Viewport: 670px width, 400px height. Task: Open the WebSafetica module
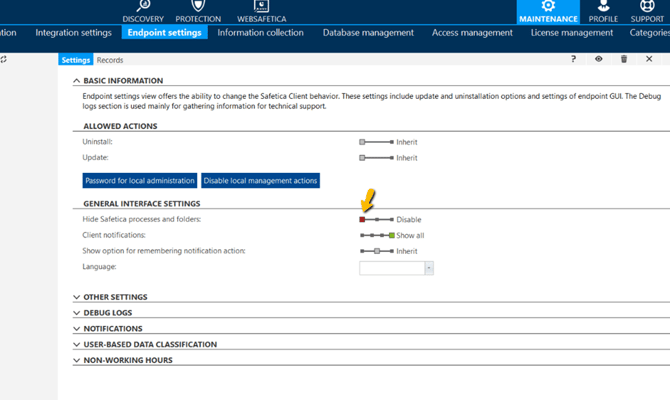[x=261, y=11]
